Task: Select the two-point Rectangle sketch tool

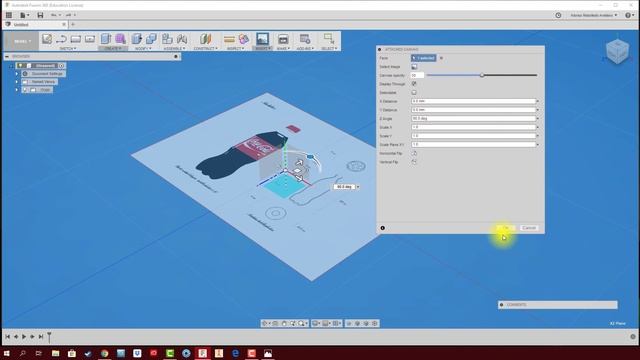Action: (76, 39)
